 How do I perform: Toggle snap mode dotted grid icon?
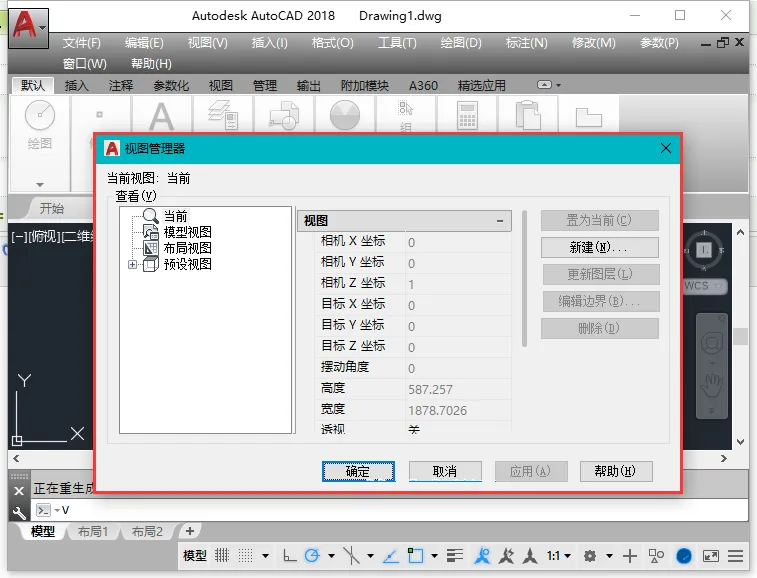click(x=245, y=556)
